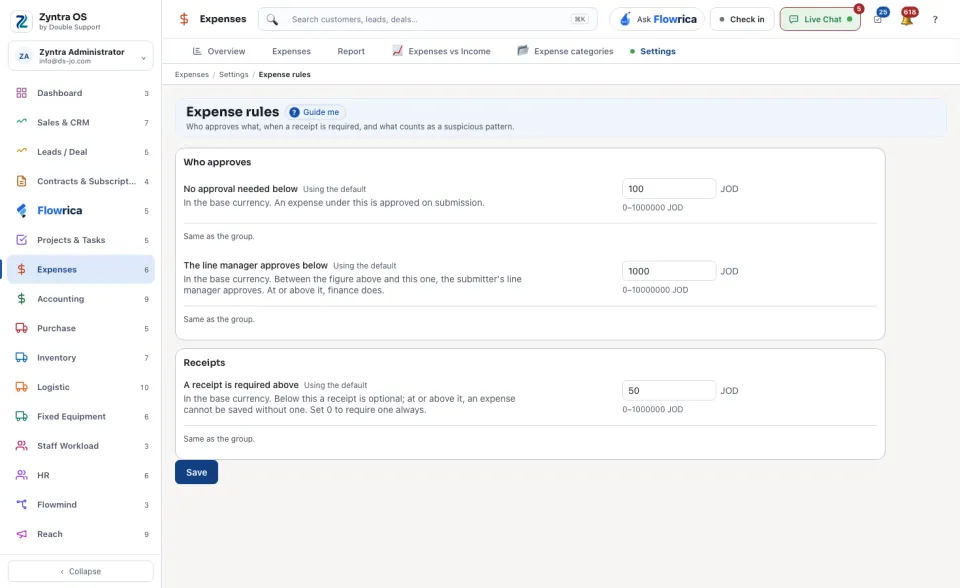The width and height of the screenshot is (960, 588).
Task: Focus the search customers, leads, deals field
Action: coord(428,20)
